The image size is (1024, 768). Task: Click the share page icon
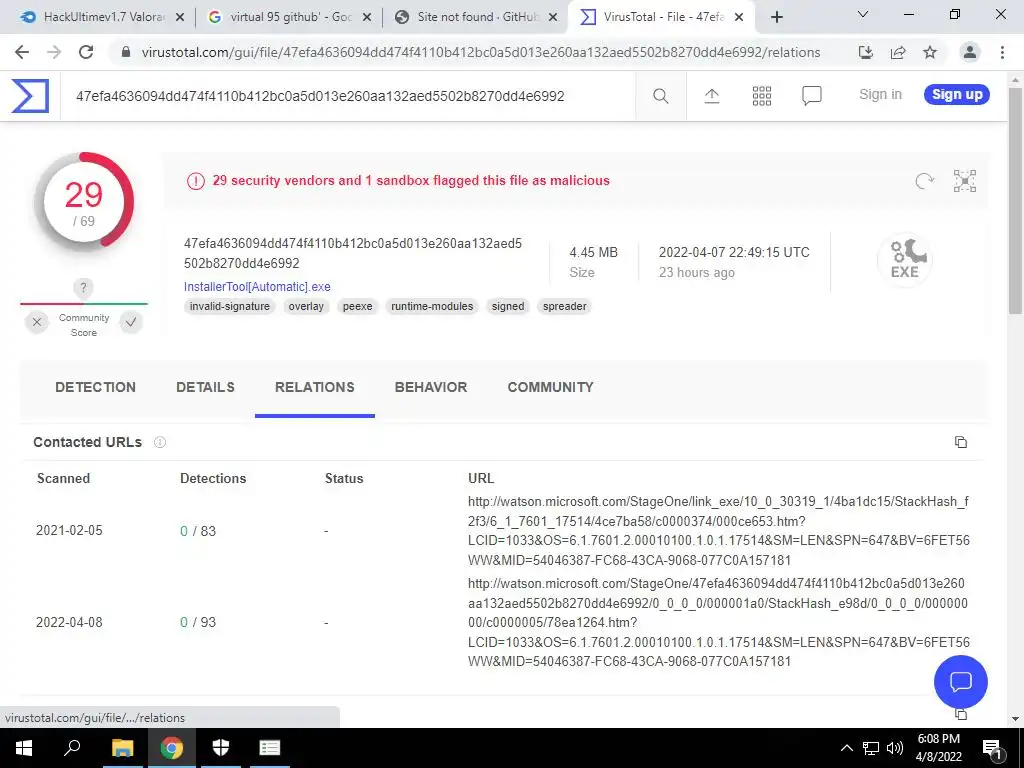coord(898,52)
